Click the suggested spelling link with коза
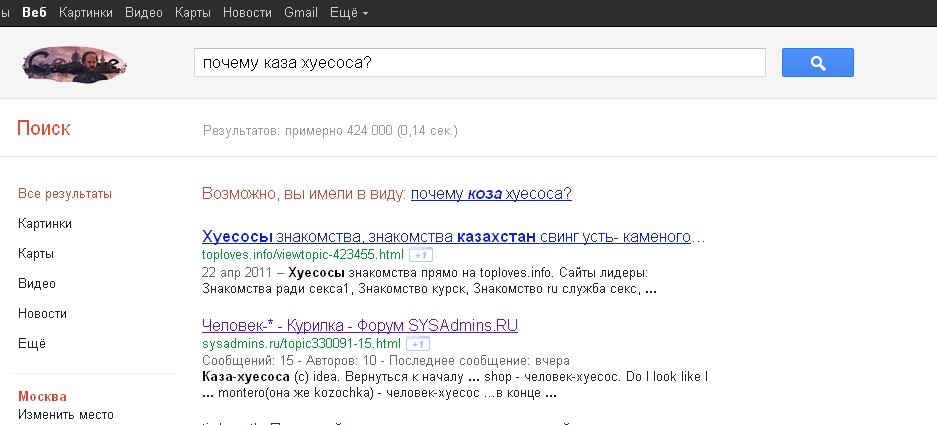Image resolution: width=937 pixels, height=425 pixels. click(491, 194)
